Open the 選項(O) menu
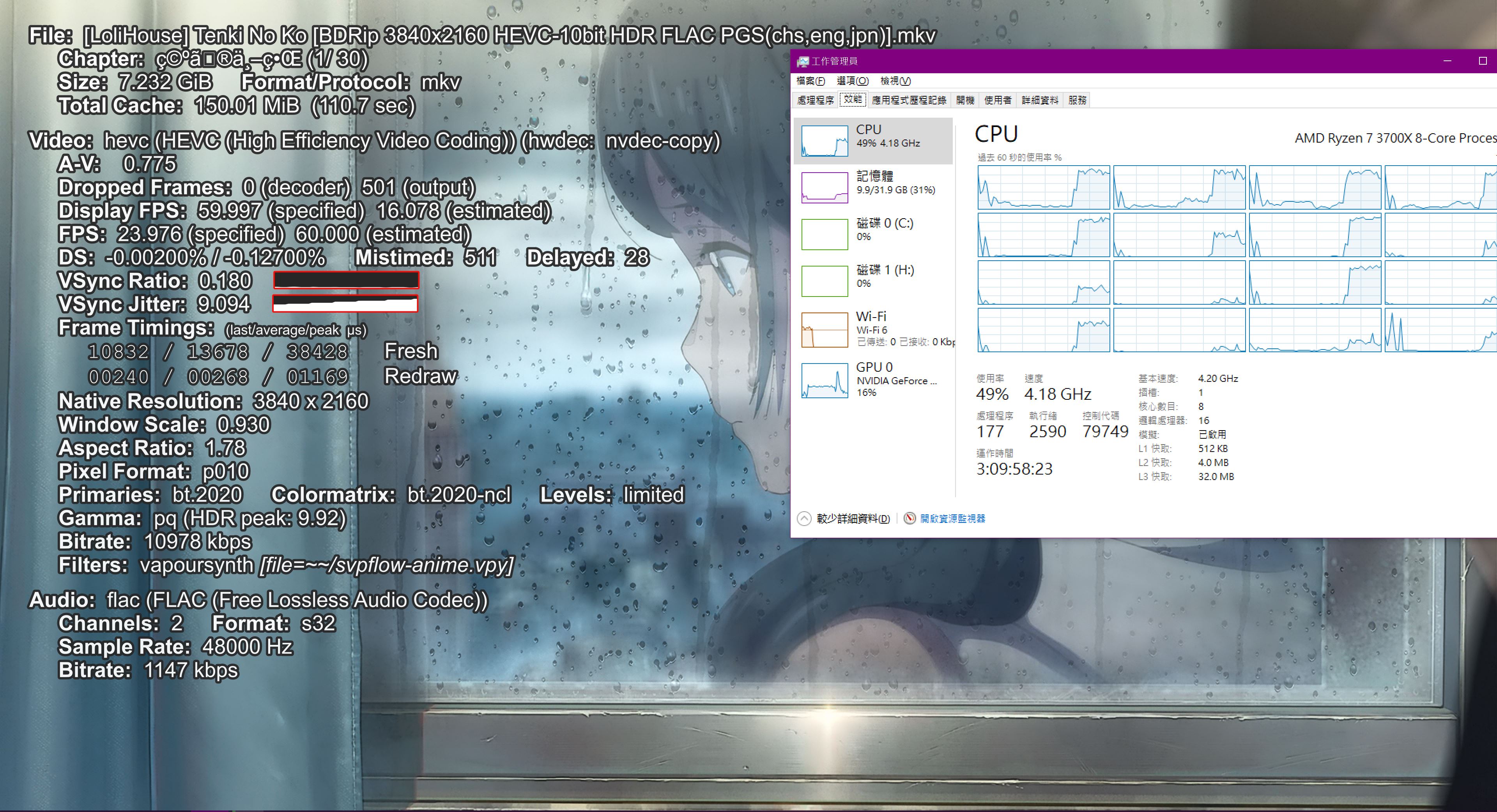The image size is (1497, 812). pyautogui.click(x=853, y=81)
